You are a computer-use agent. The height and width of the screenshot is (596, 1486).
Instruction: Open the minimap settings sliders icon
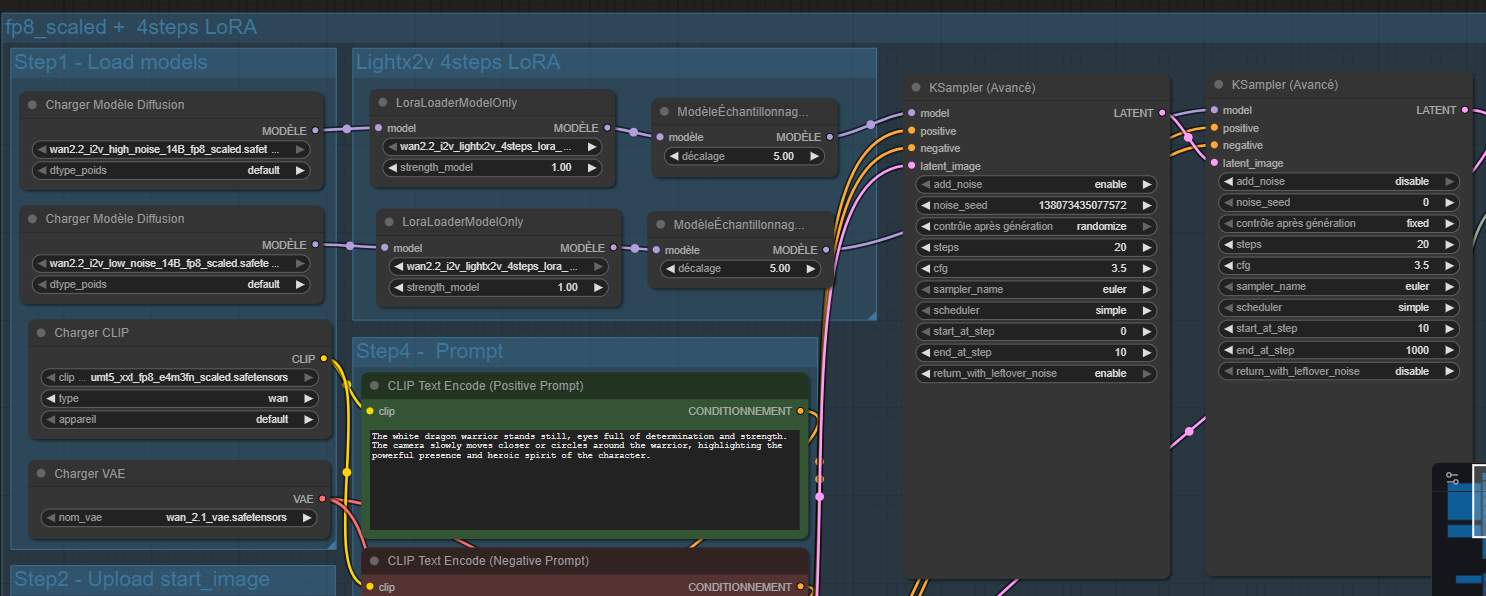pyautogui.click(x=1452, y=479)
